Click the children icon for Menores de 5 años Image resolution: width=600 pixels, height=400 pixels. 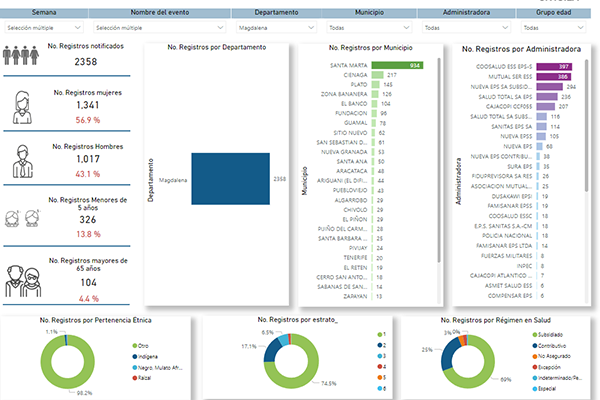point(22,219)
